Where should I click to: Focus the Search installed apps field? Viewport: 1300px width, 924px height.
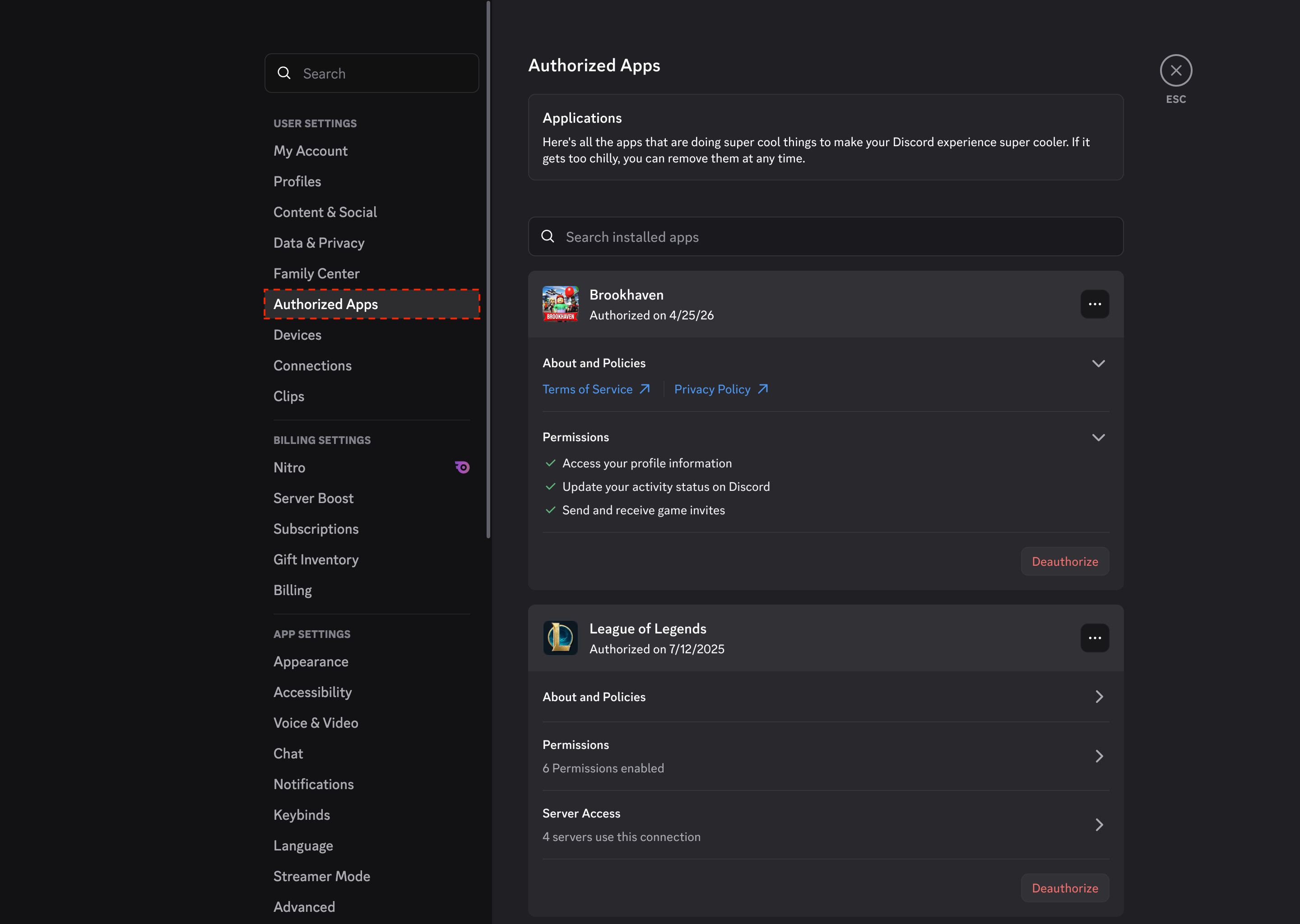tap(825, 237)
